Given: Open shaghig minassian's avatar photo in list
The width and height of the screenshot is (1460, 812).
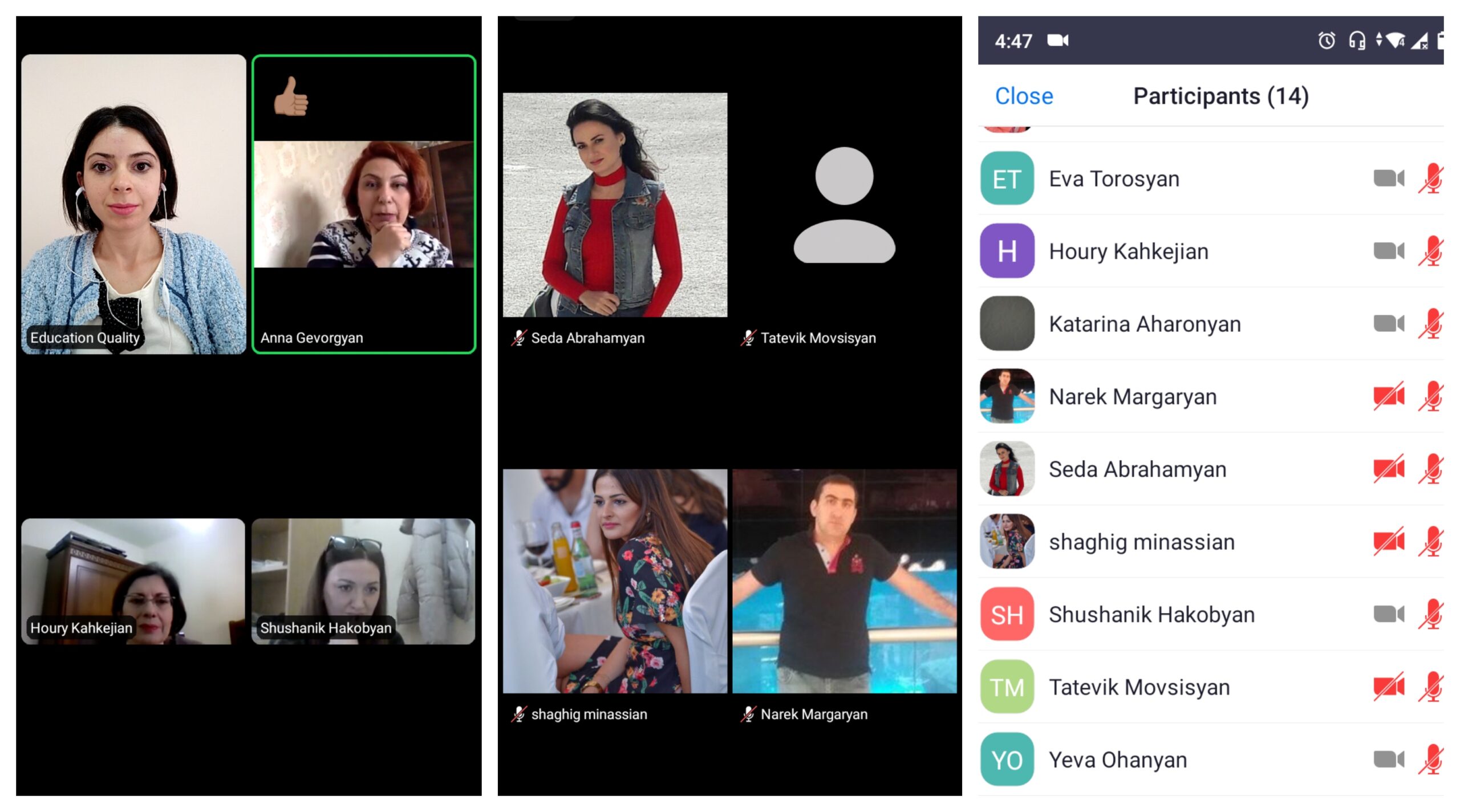Looking at the screenshot, I should click(x=1007, y=542).
